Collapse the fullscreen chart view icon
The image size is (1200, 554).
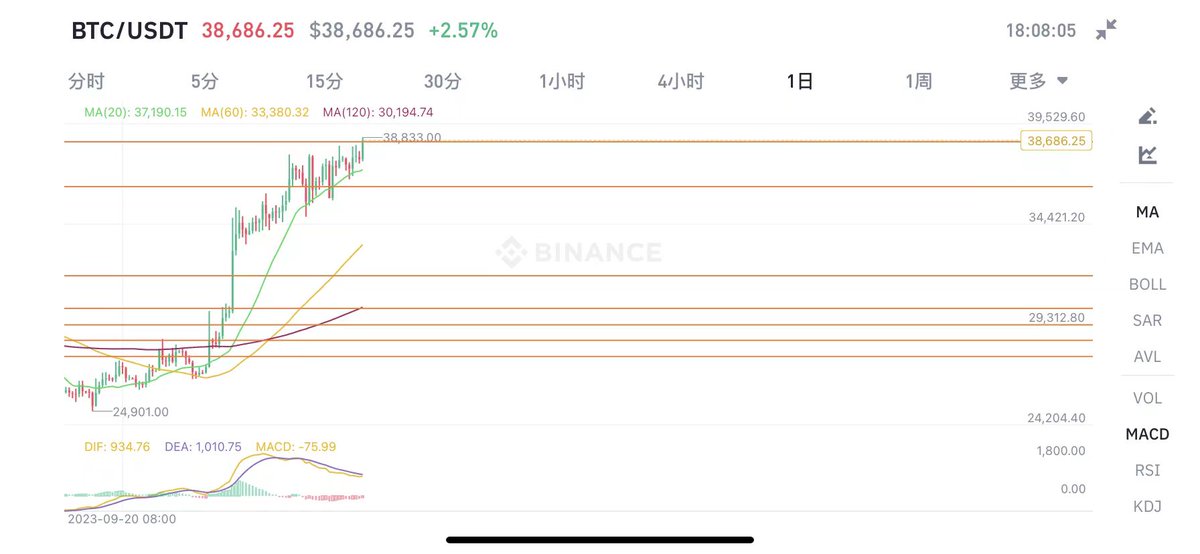[1106, 30]
